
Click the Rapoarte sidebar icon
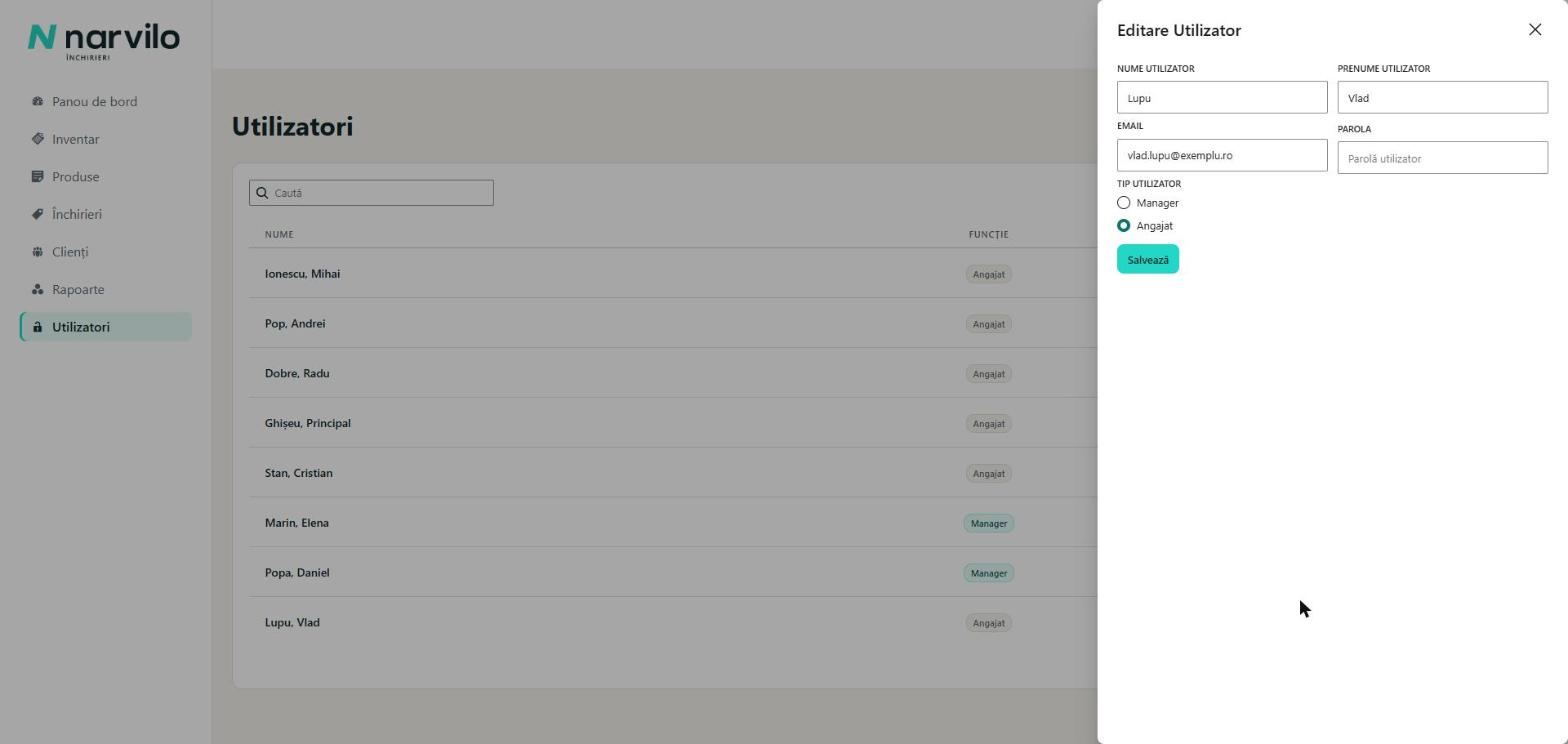[37, 290]
